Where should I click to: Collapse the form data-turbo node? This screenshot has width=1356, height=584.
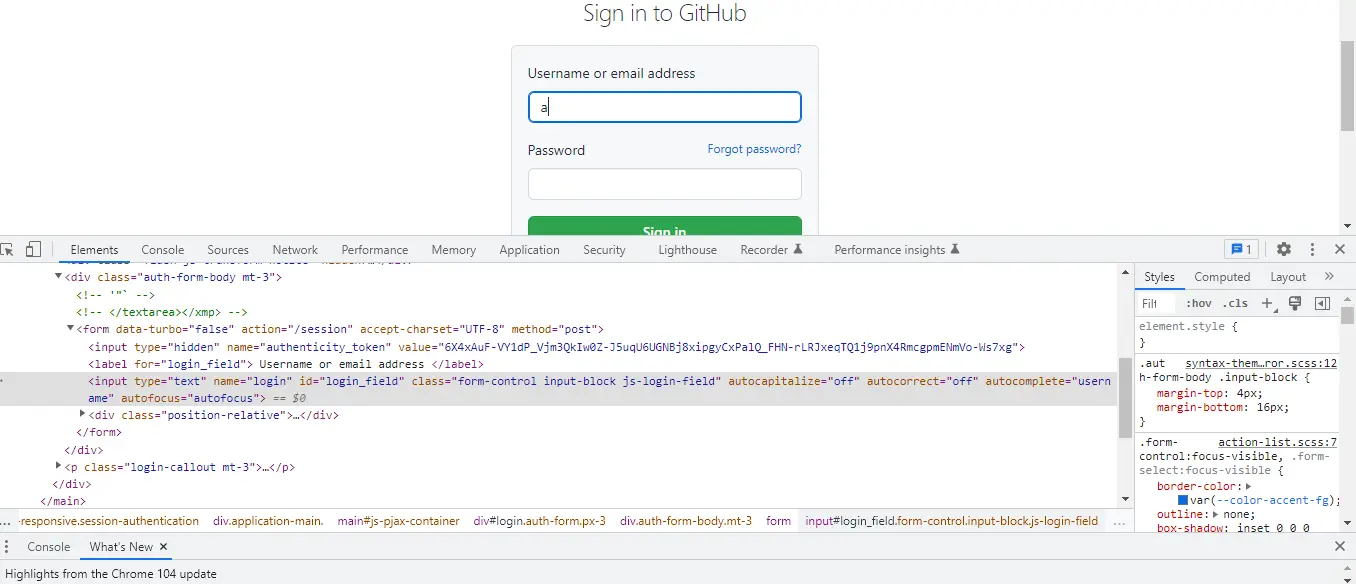70,328
